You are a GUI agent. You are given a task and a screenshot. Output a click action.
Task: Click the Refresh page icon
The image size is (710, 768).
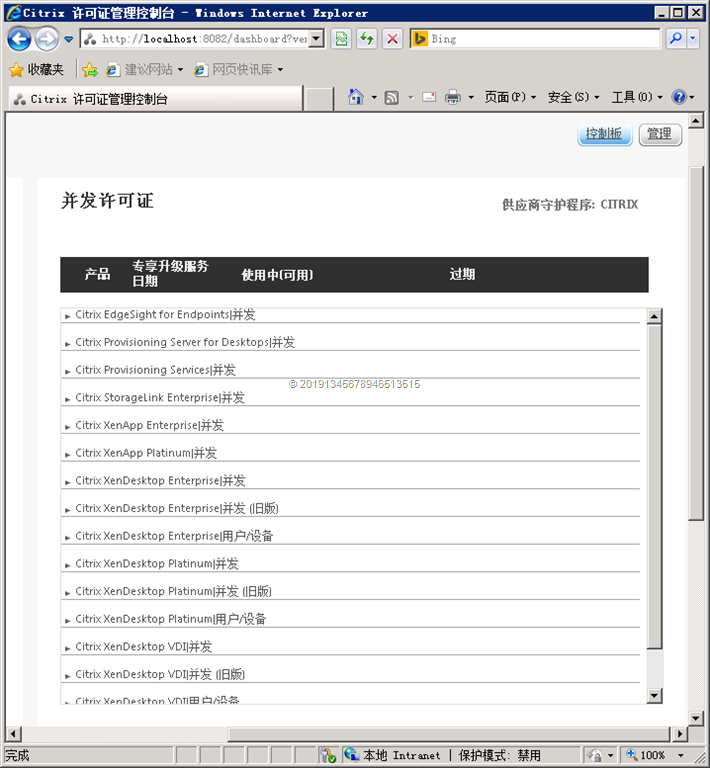tap(367, 39)
